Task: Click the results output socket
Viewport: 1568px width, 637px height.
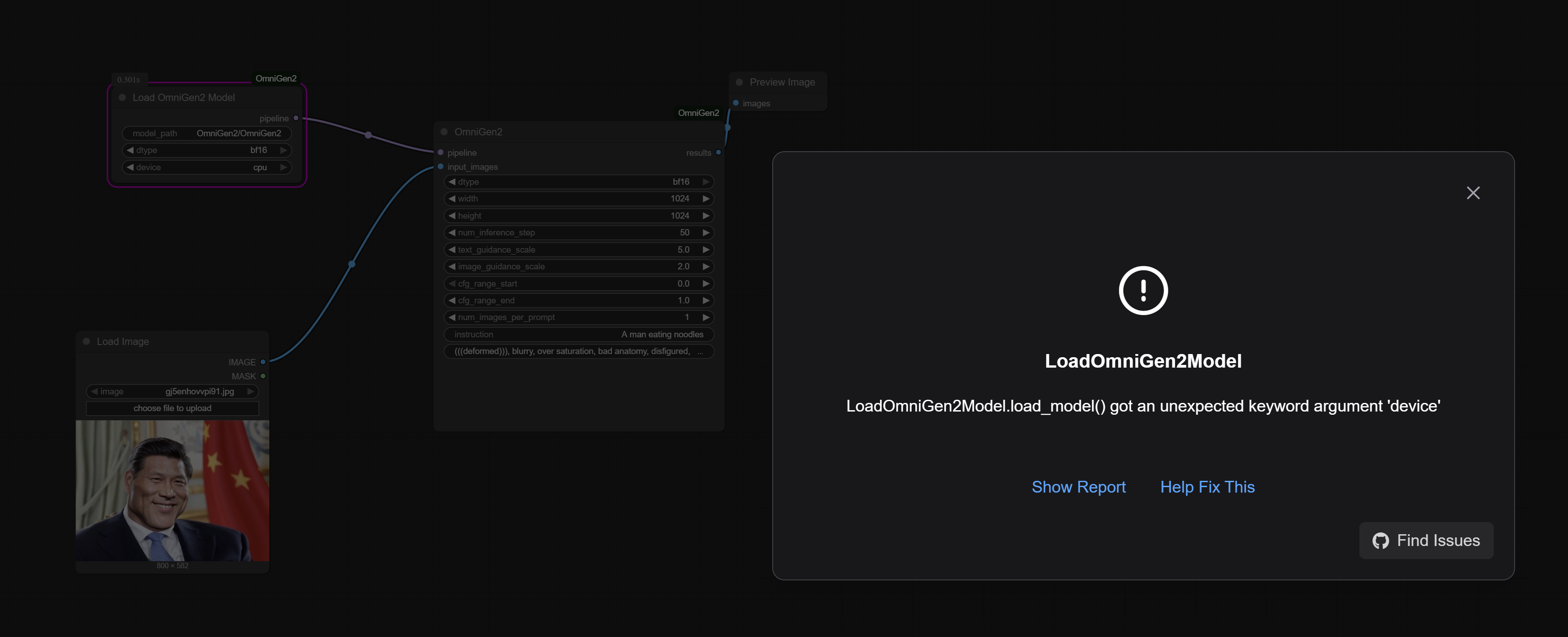Action: 719,152
